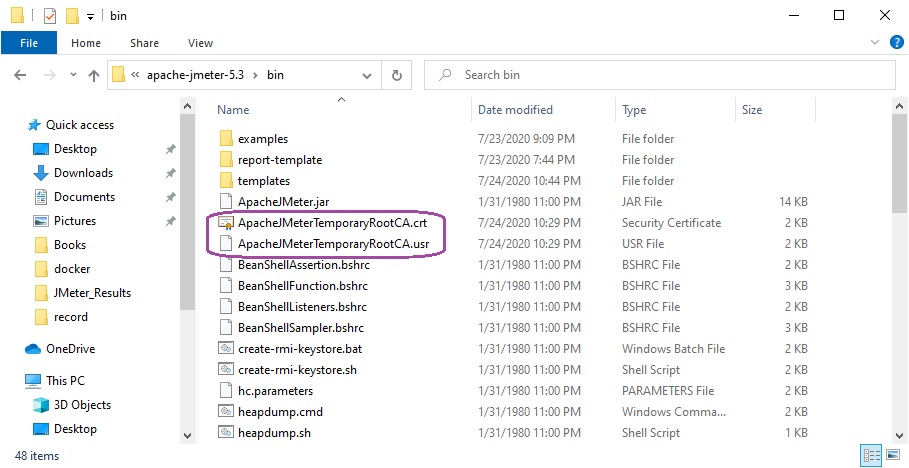Go up one folder level

point(93,75)
